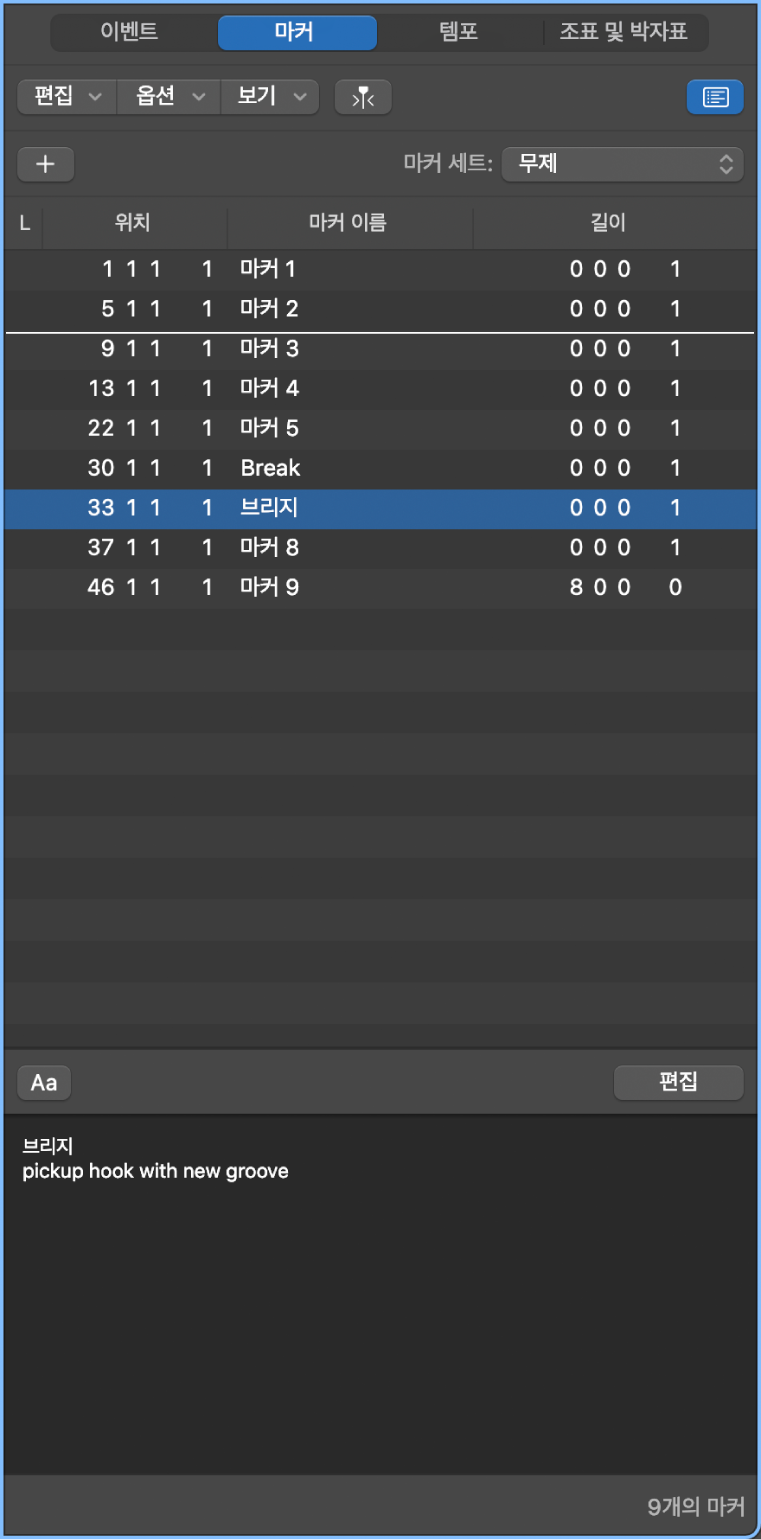Open the 조표 및 박자표 tab

tap(626, 32)
